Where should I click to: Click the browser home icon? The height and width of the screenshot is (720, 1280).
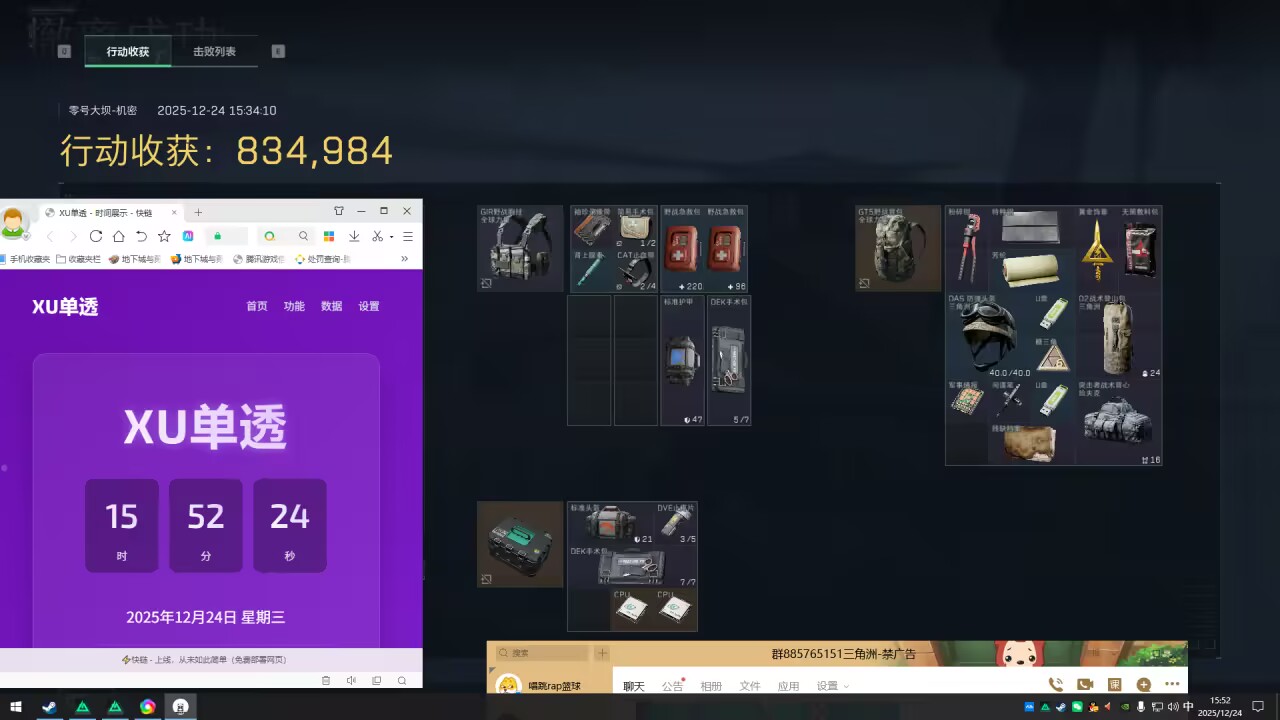click(119, 236)
